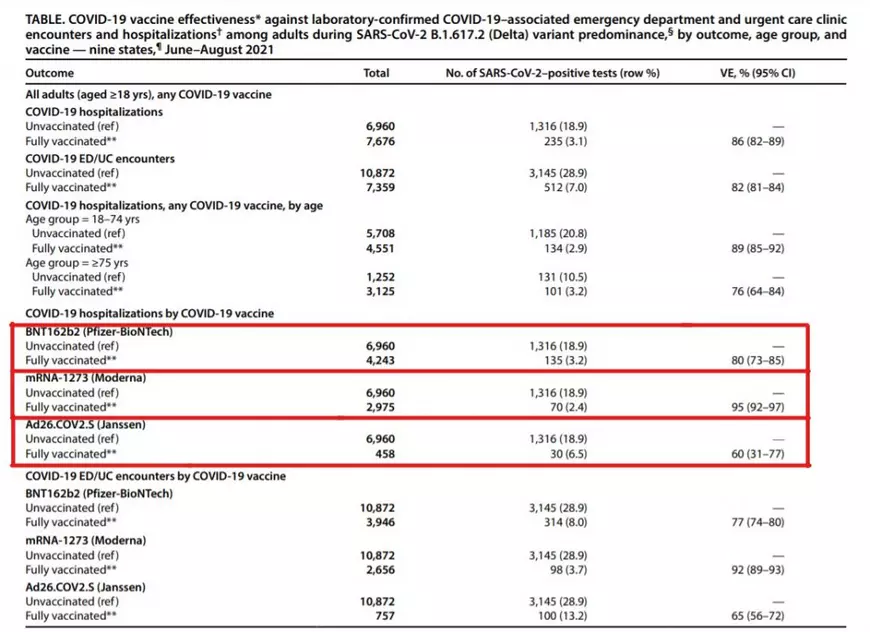Select the 7,676 total value
This screenshot has width=870, height=632.
pos(384,144)
